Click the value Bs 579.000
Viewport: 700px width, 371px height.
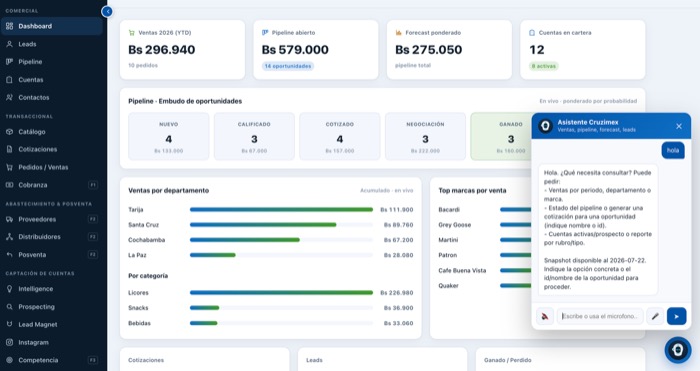pos(295,50)
